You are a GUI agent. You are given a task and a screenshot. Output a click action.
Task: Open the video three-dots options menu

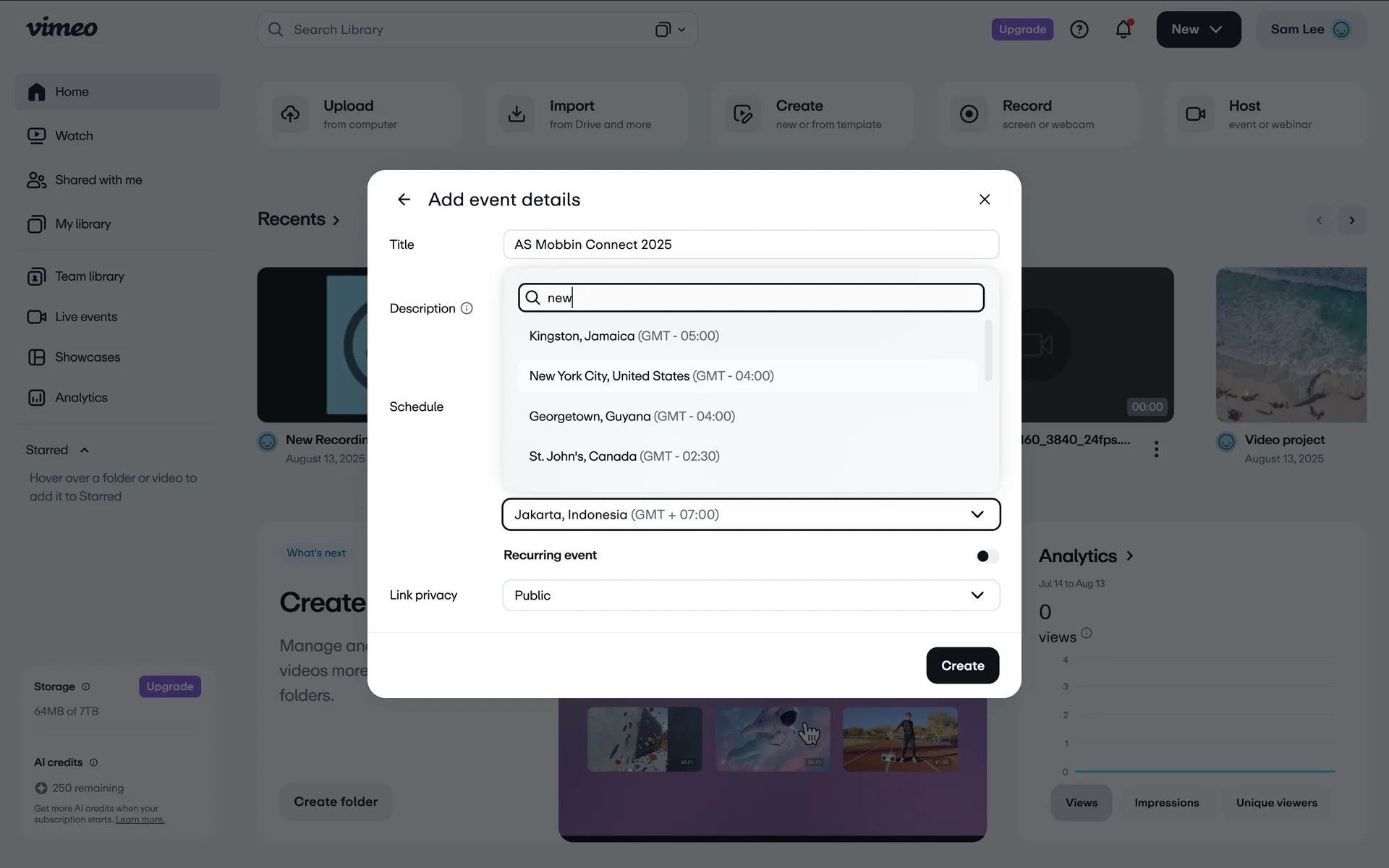coord(1156,449)
